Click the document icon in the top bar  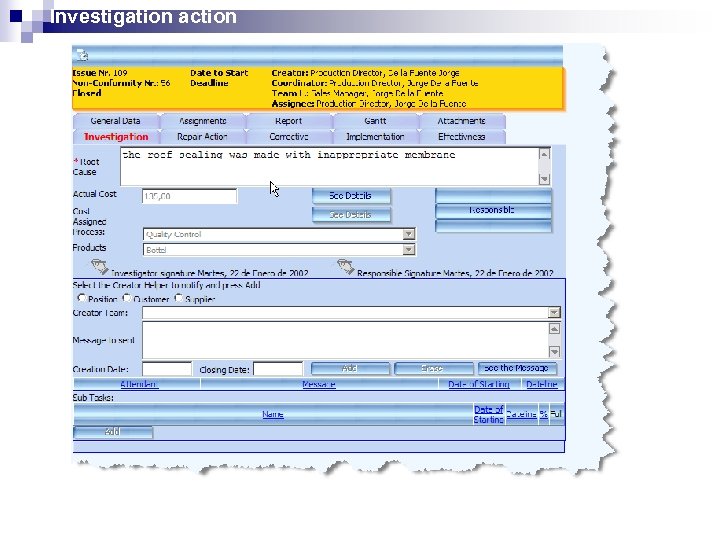82,55
